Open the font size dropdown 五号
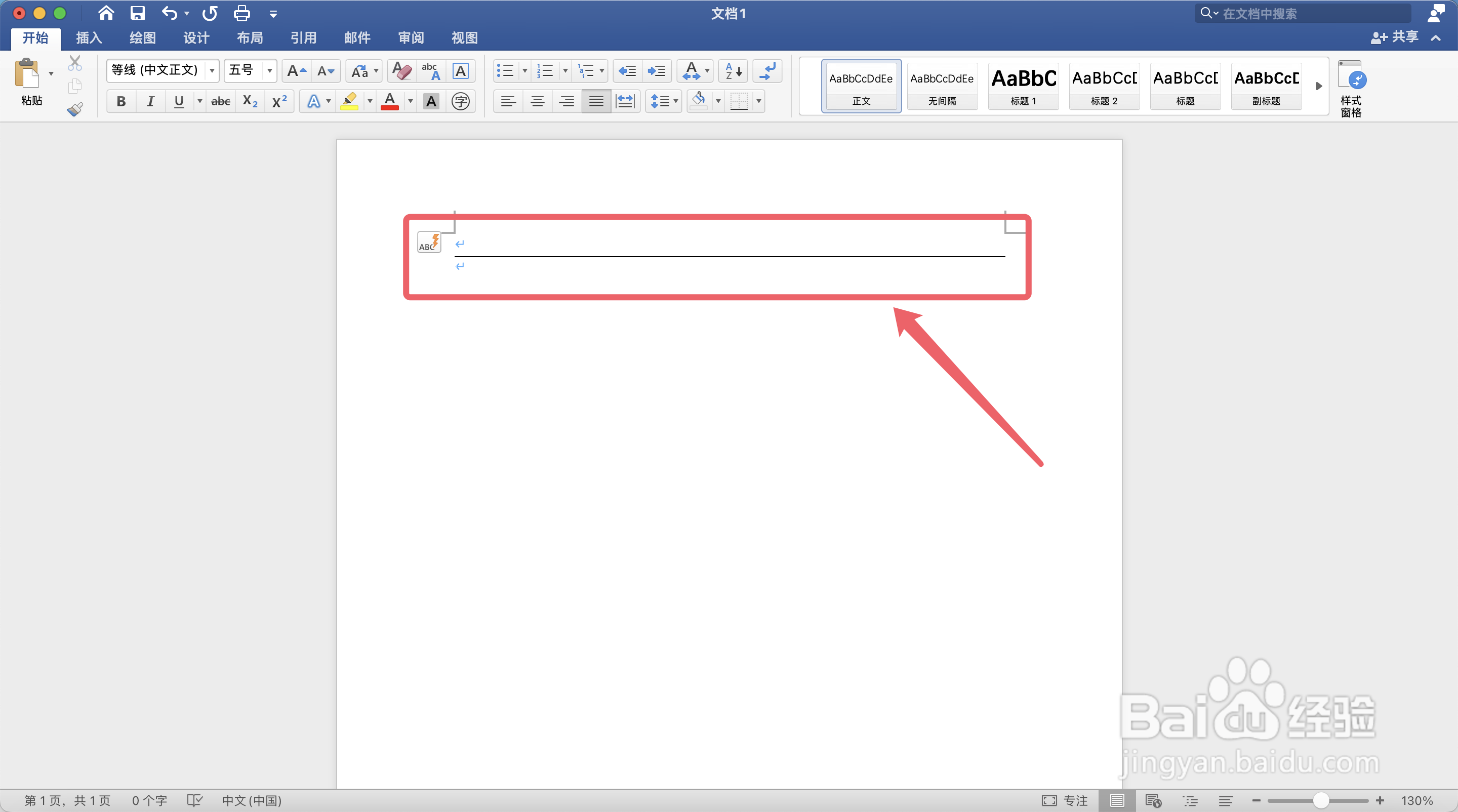The image size is (1458, 812). coord(269,71)
